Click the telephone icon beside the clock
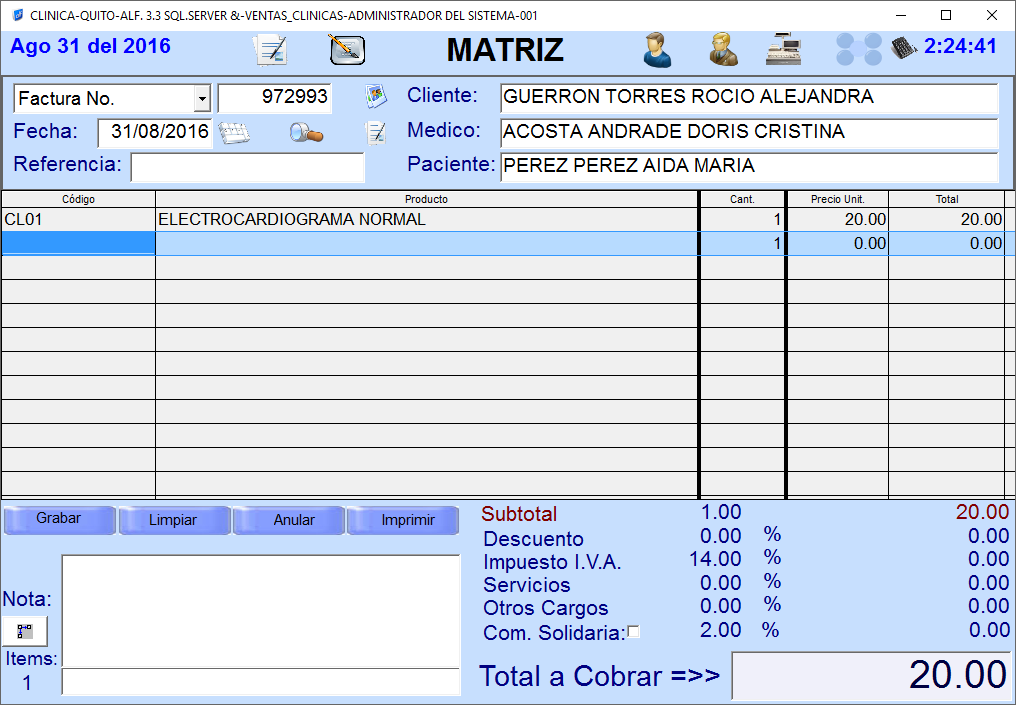Screen dimensions: 1016x705 point(905,48)
